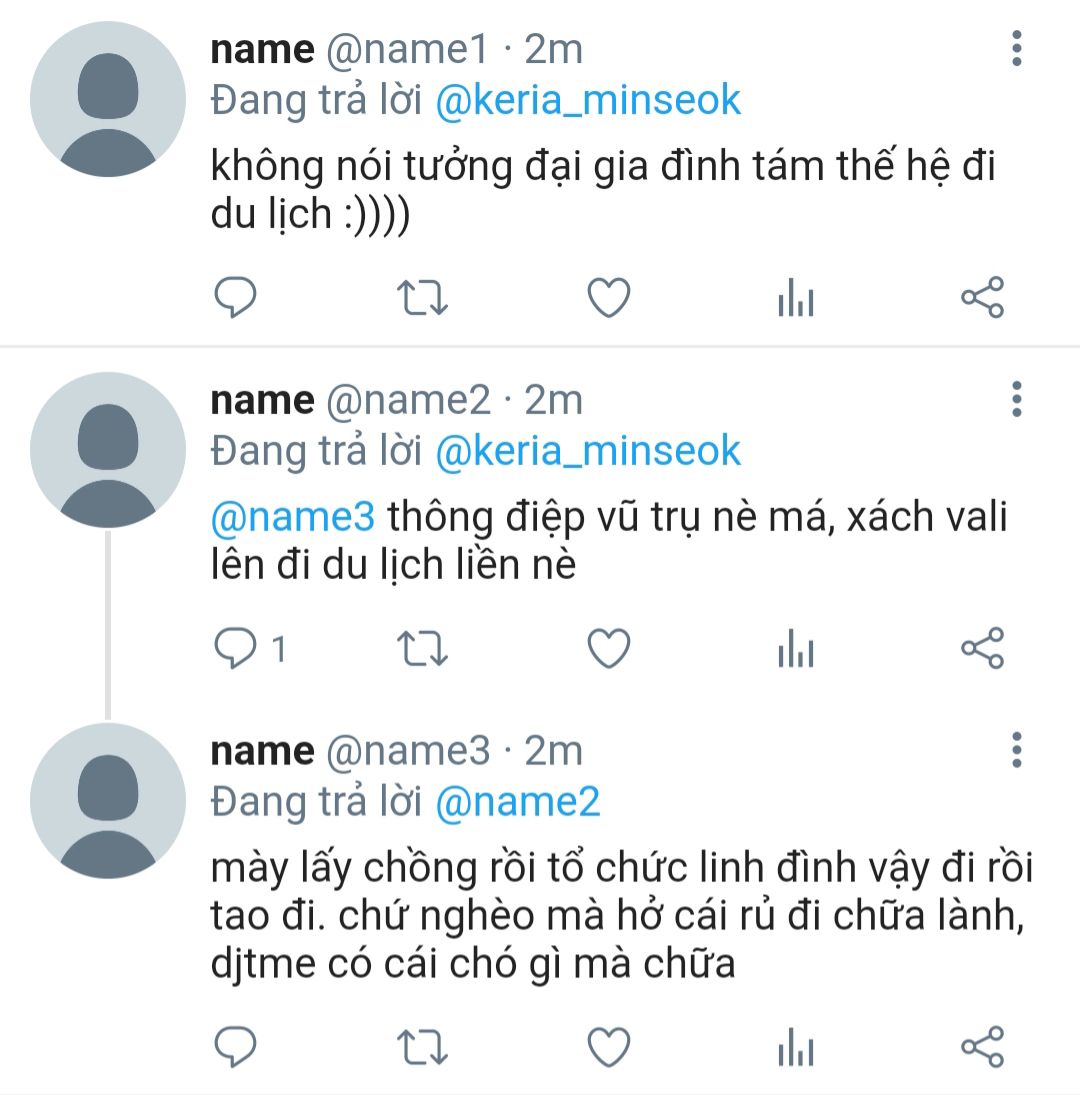Reply to the @name3 tweet

point(236,1047)
